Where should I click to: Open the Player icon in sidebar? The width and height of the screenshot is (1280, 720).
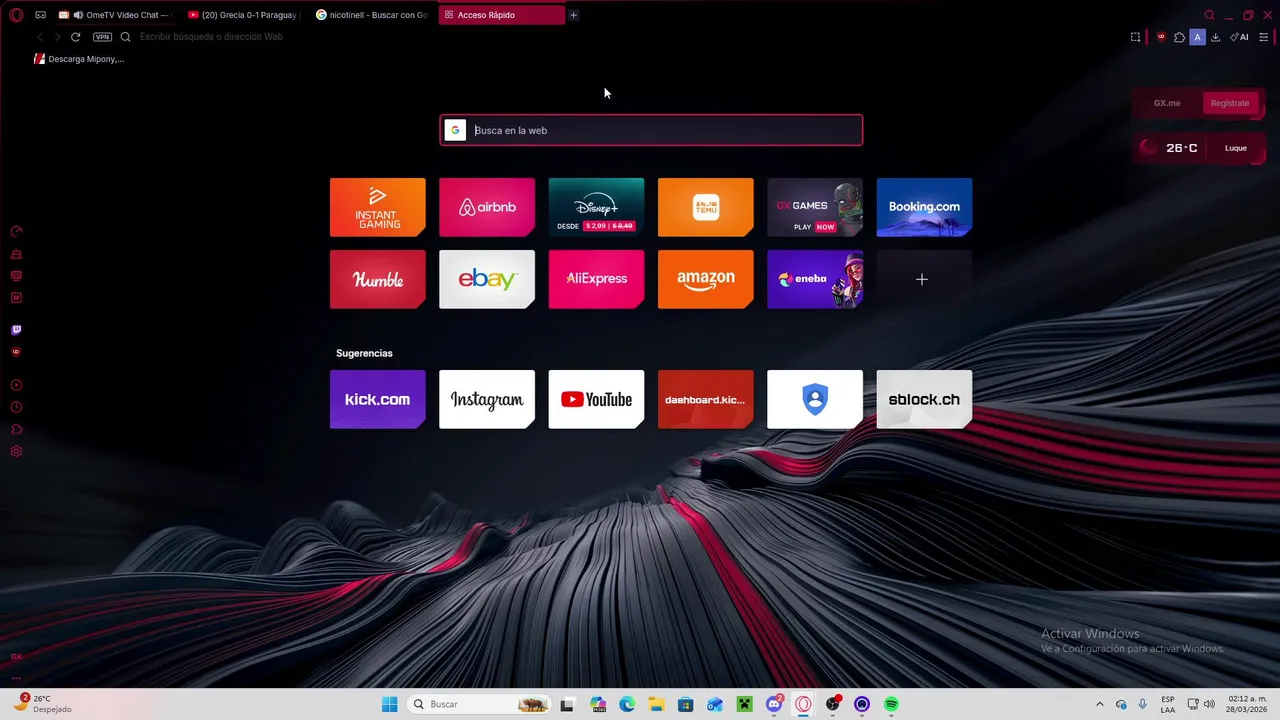[16, 385]
